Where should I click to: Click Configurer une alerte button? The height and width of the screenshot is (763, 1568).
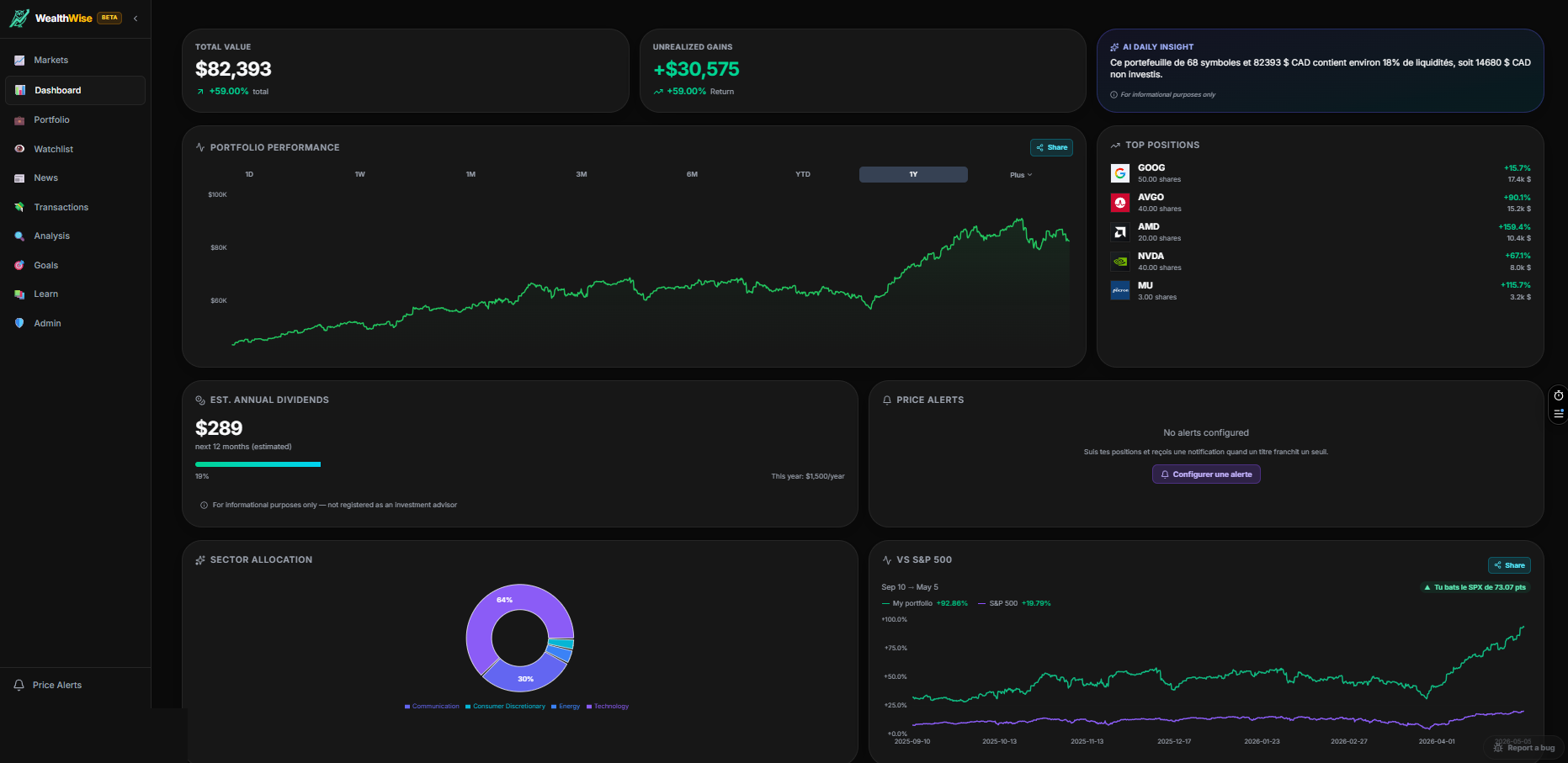coord(1206,474)
